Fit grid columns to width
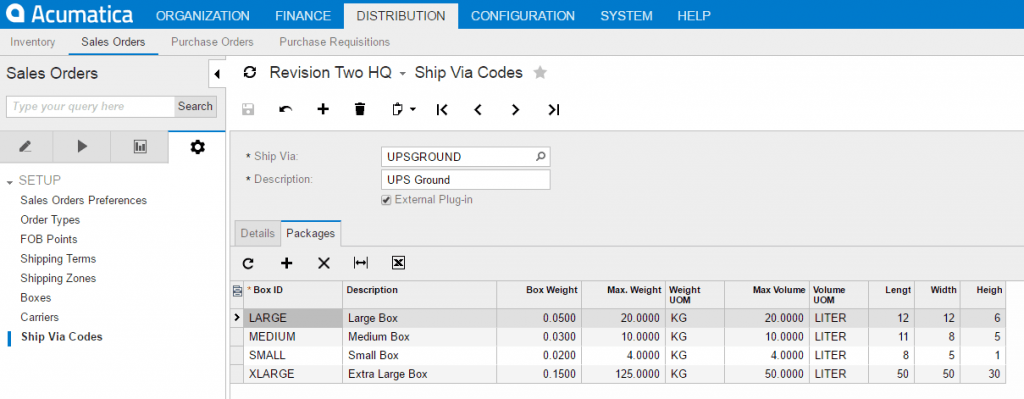 pyautogui.click(x=360, y=263)
